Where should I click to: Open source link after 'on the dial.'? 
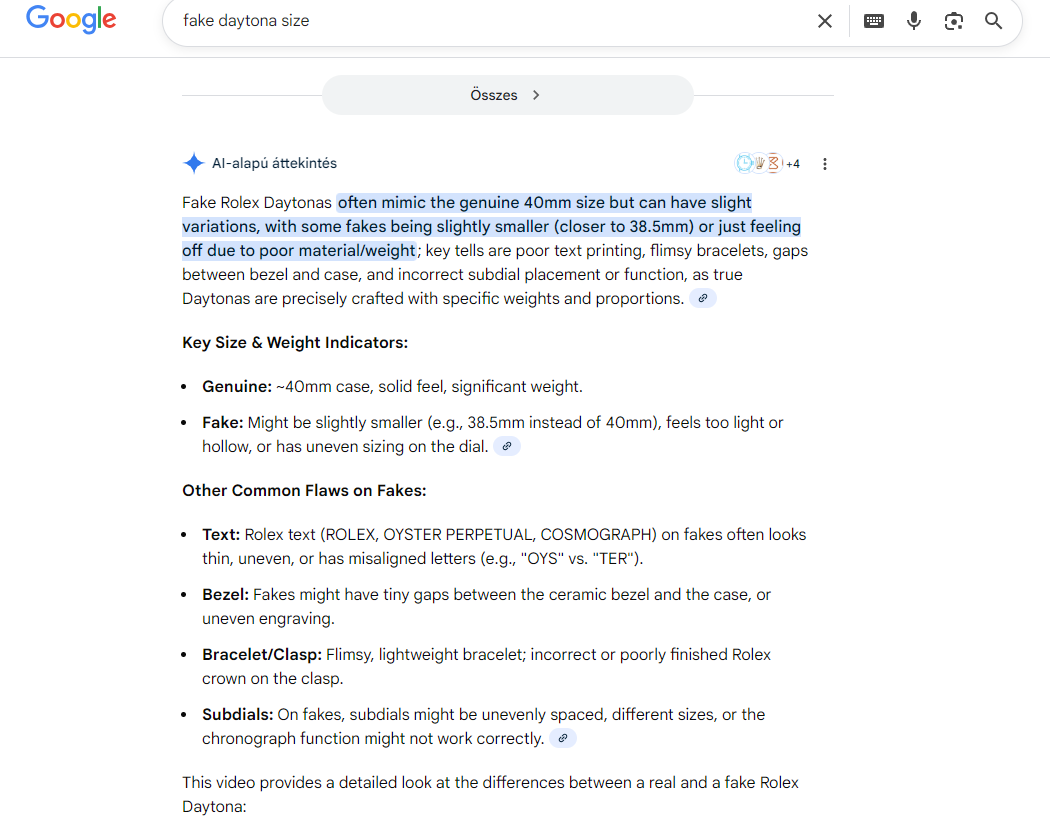pyautogui.click(x=507, y=446)
